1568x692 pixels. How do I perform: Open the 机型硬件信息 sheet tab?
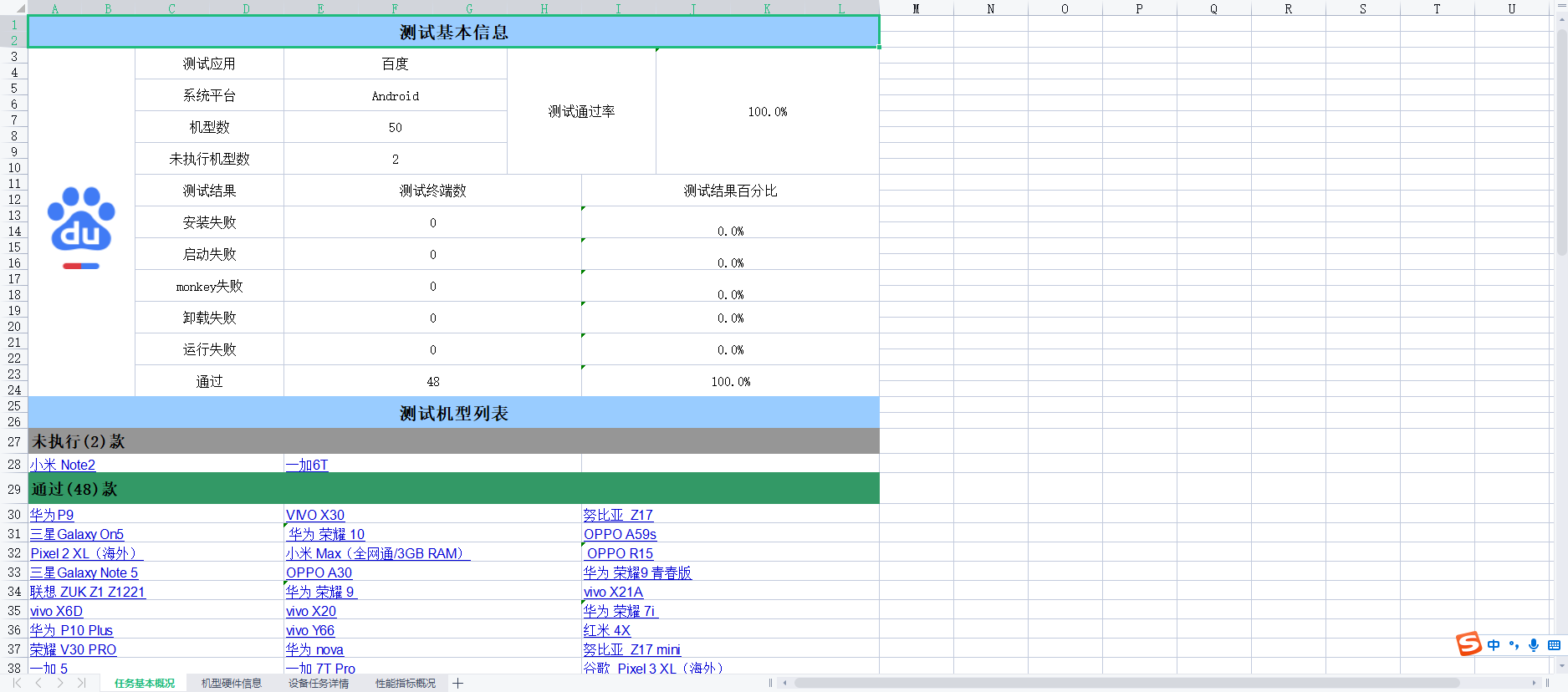pos(232,683)
